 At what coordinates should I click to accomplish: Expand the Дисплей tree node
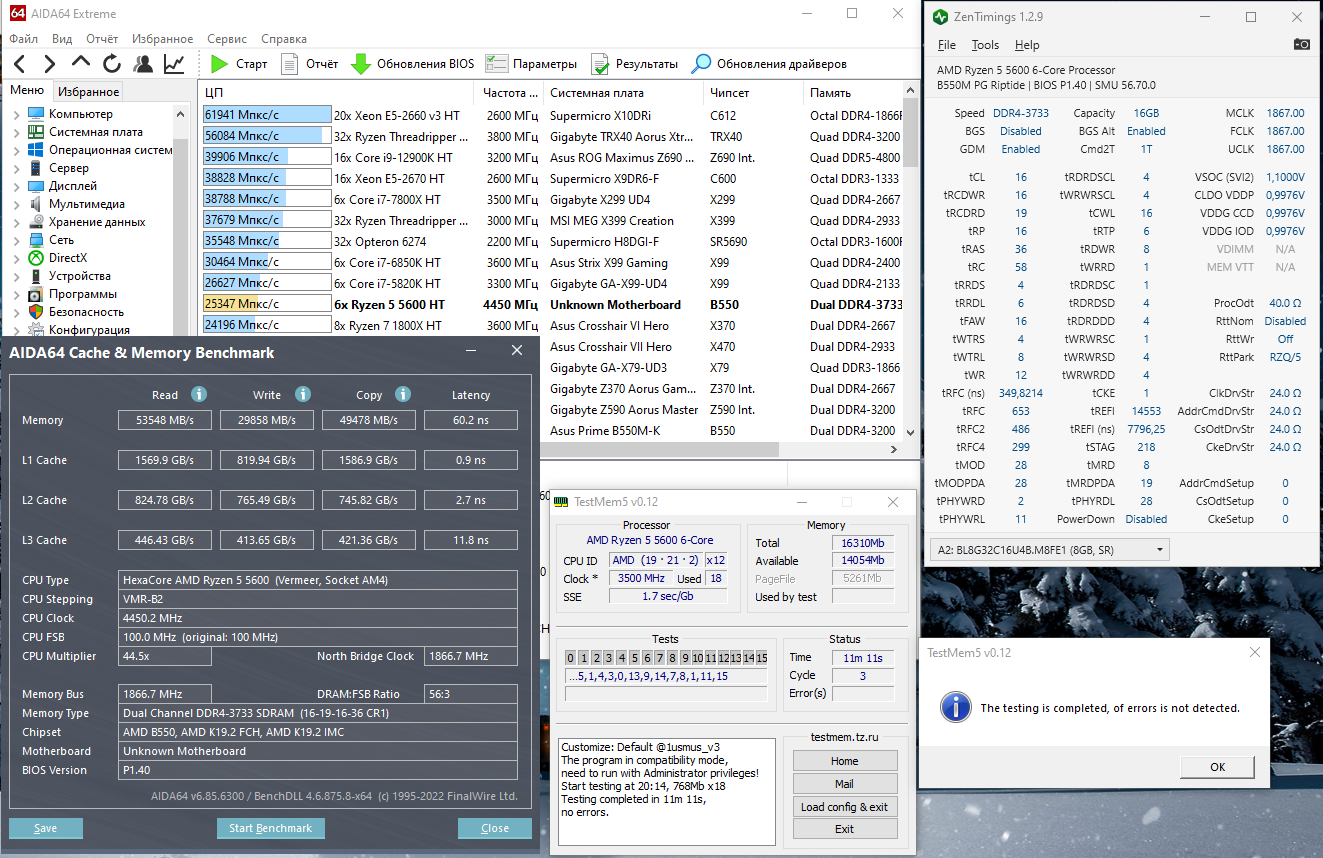16,186
